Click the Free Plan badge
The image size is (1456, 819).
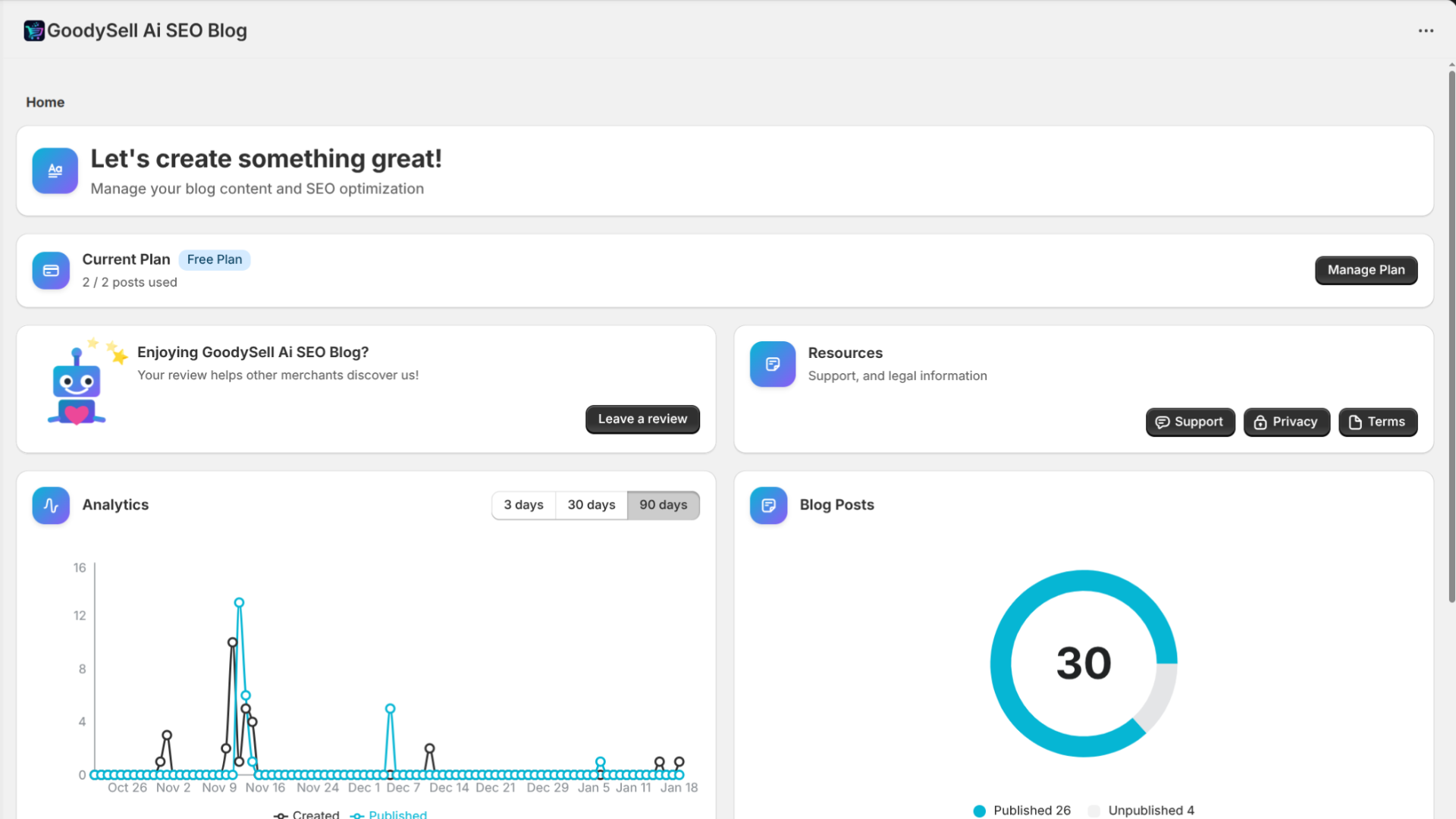click(x=215, y=259)
